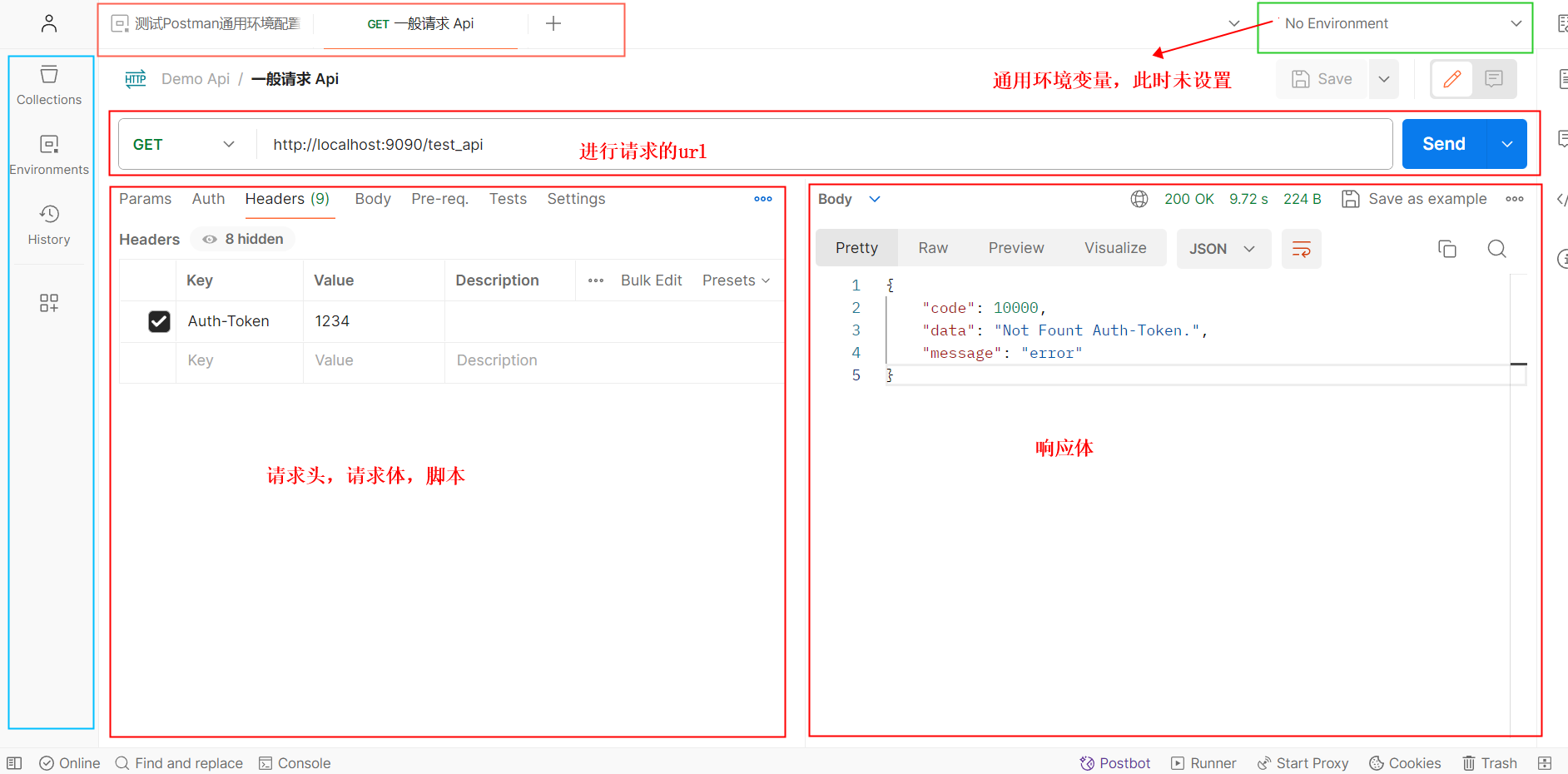Open headers table column options ellipsis
1568x774 pixels.
tap(596, 280)
